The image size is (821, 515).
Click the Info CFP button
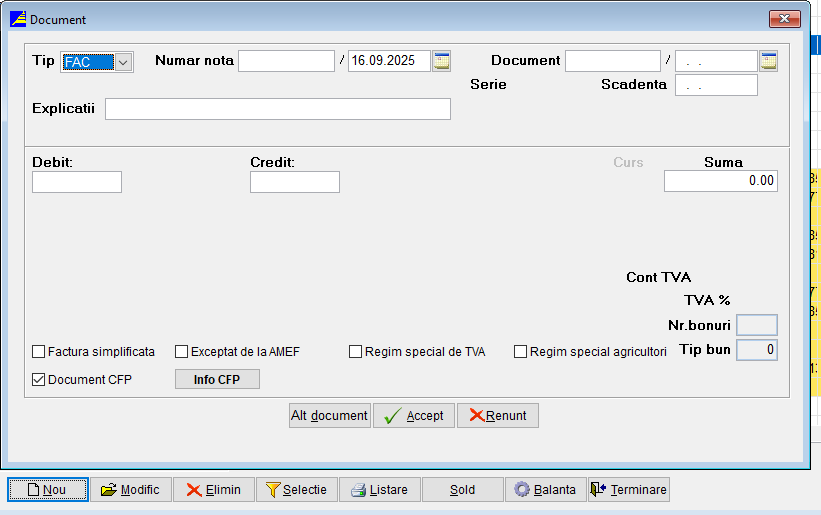(x=217, y=380)
